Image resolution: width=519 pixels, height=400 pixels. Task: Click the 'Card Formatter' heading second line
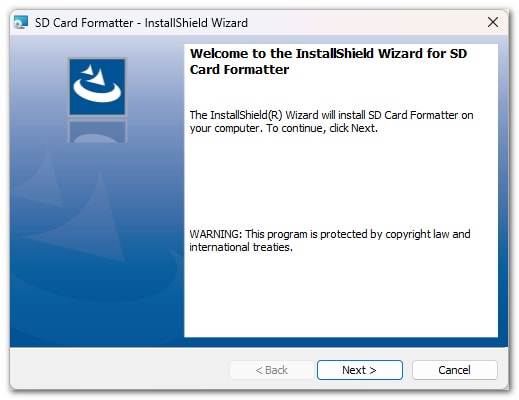tap(239, 69)
